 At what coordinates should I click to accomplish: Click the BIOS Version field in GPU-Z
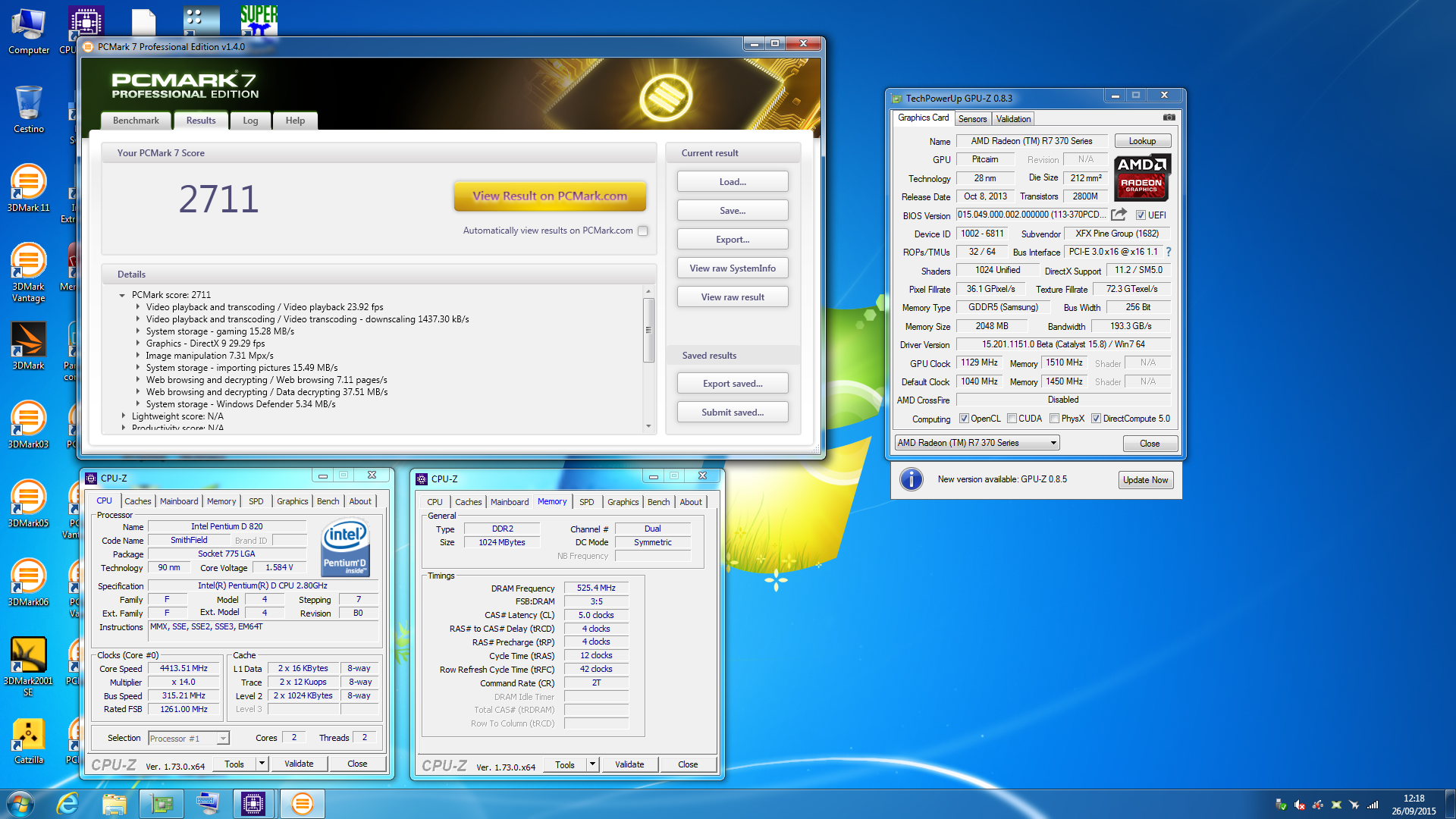[x=1031, y=215]
